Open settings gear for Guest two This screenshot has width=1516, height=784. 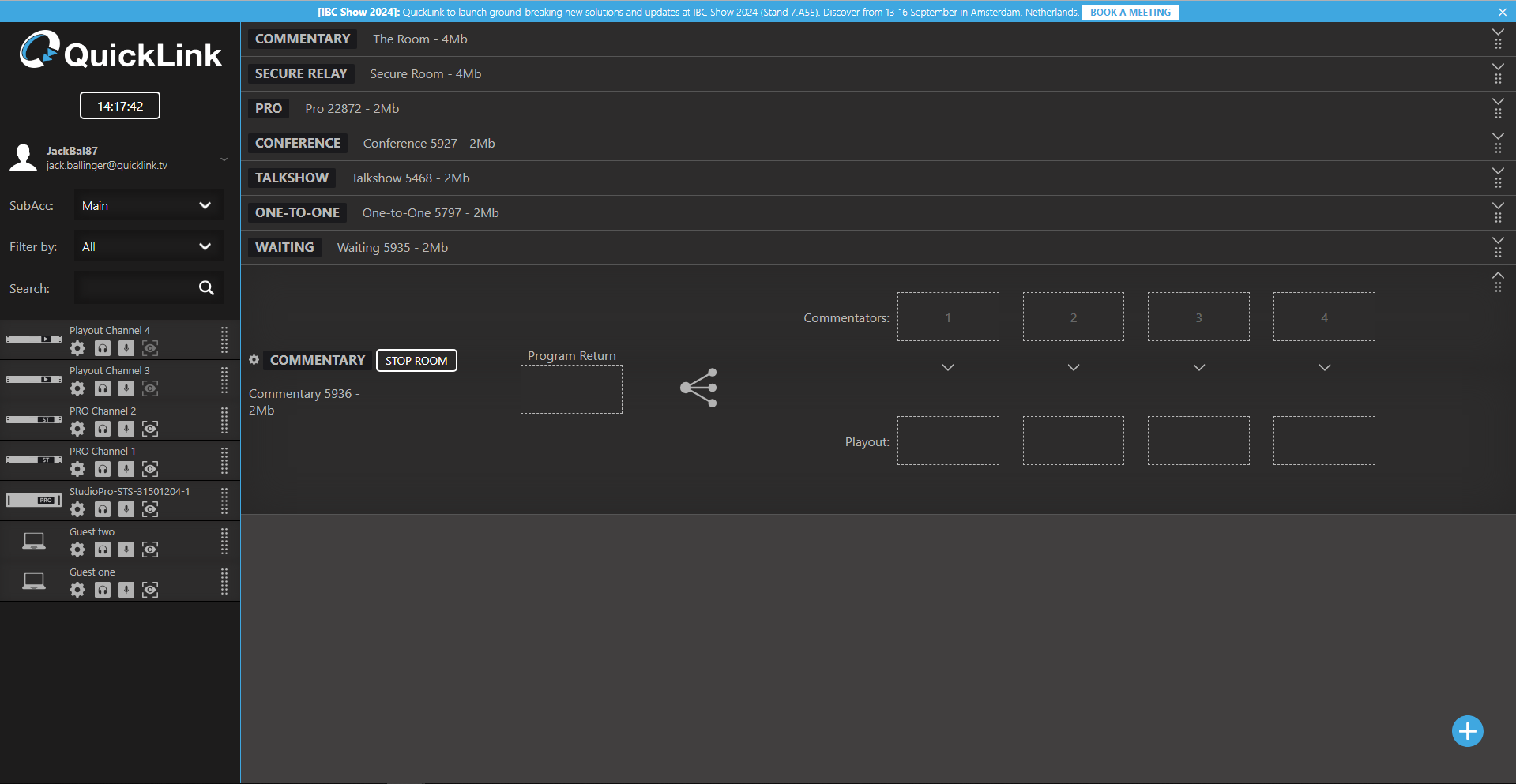(77, 550)
